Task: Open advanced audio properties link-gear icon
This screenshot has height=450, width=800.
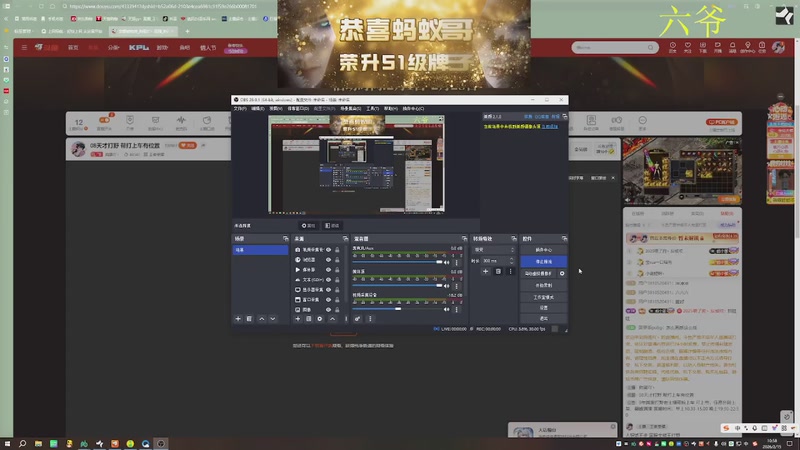Action: tap(358, 319)
